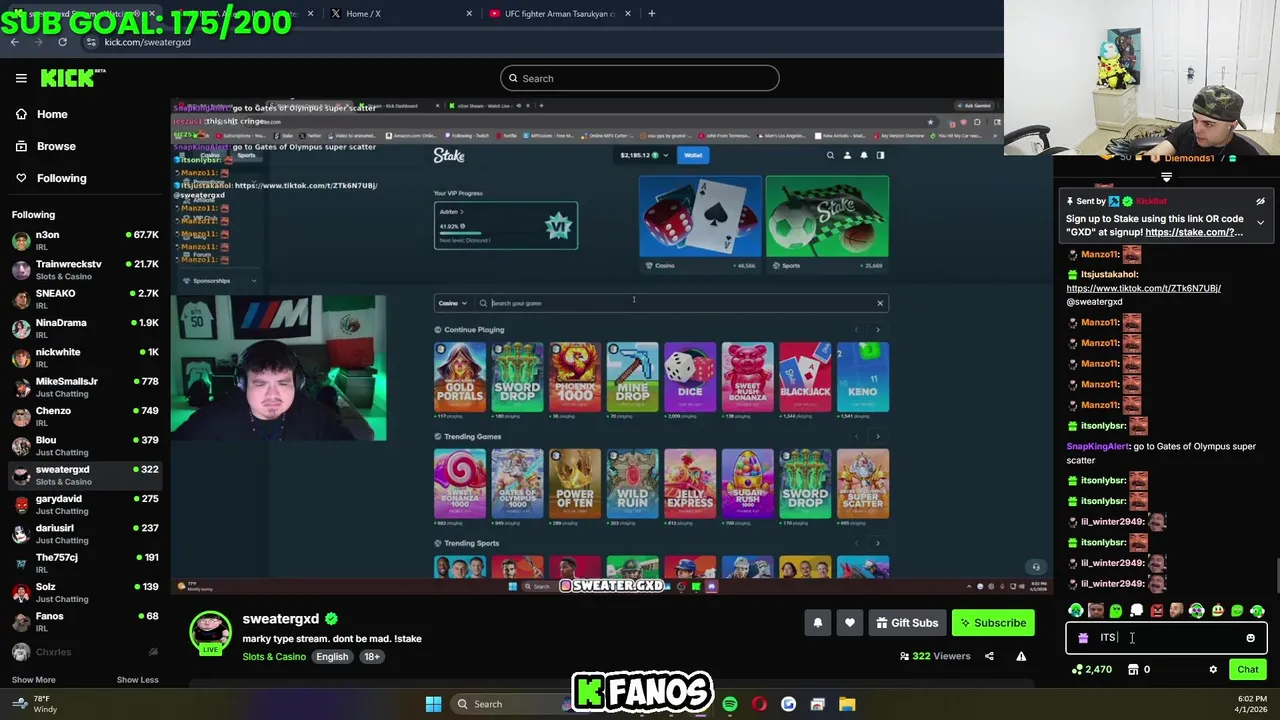Open File Explorer from the taskbar
The width and height of the screenshot is (1280, 720).
847,704
